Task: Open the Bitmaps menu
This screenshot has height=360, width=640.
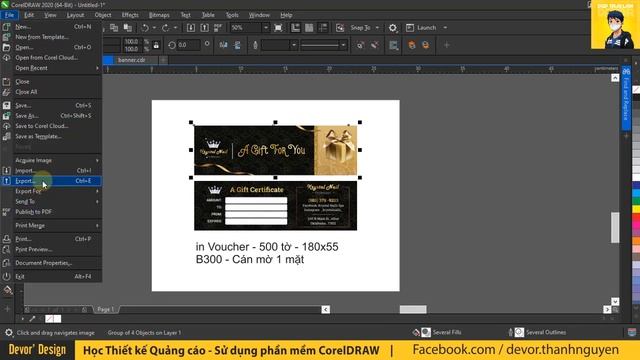Action: 159,15
